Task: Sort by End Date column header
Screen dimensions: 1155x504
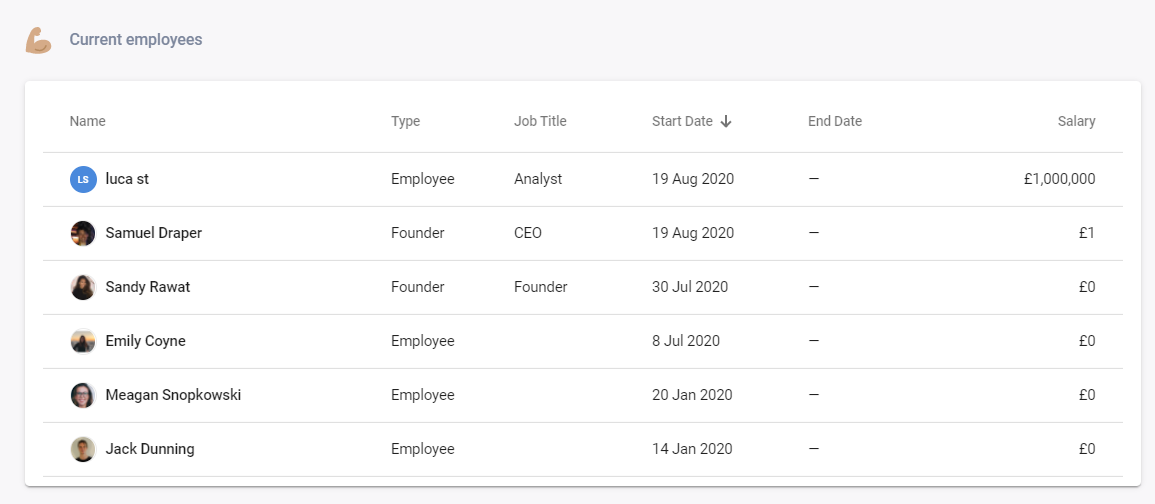Action: [834, 121]
